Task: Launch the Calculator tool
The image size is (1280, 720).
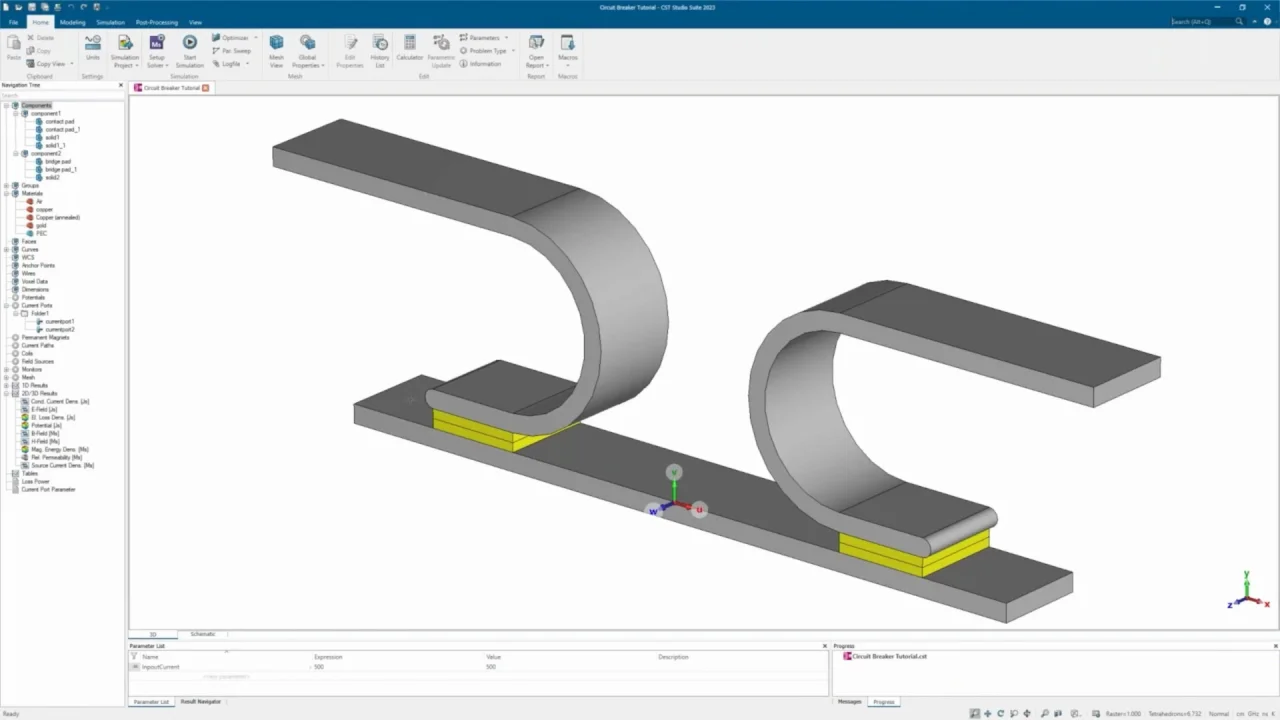Action: pyautogui.click(x=410, y=43)
